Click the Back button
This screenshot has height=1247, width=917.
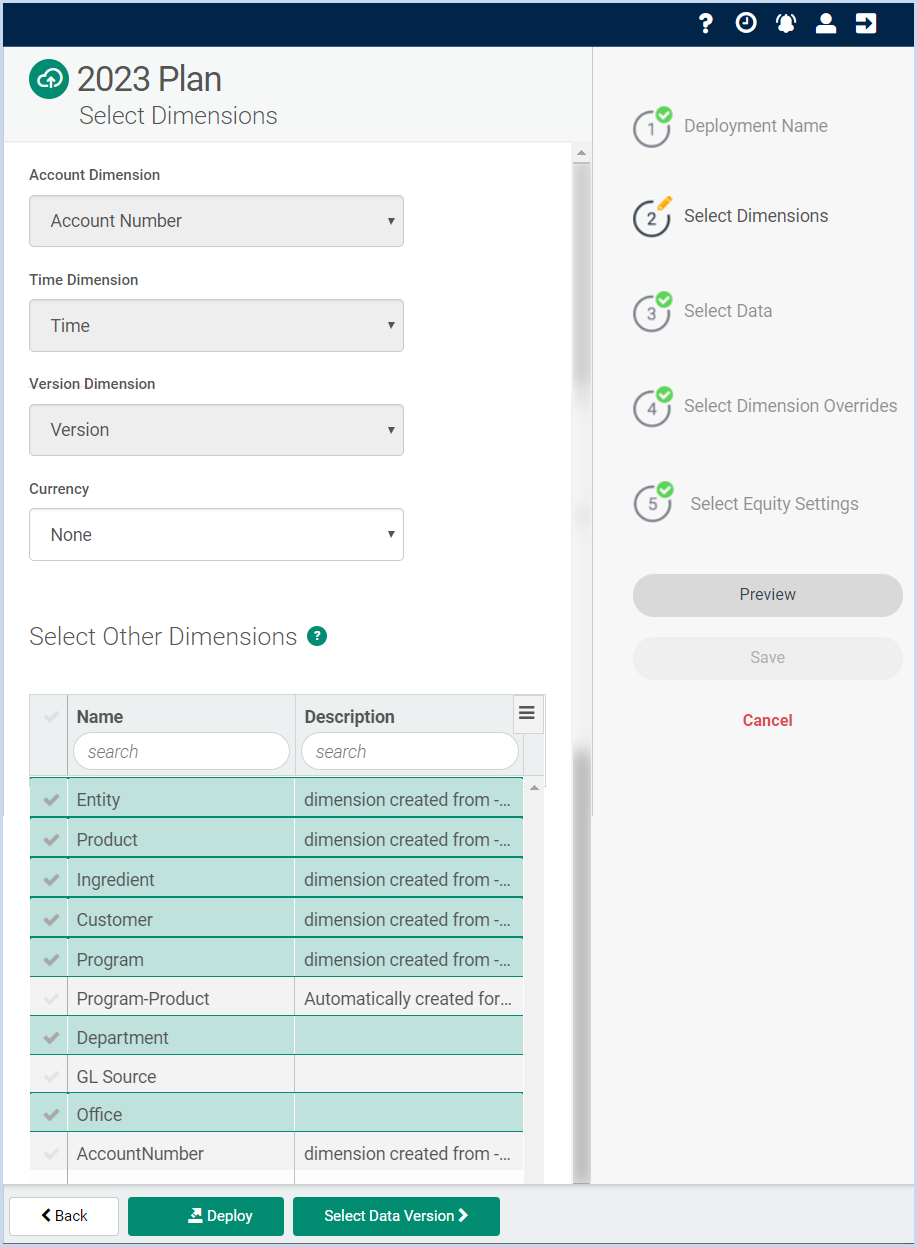tap(64, 1216)
